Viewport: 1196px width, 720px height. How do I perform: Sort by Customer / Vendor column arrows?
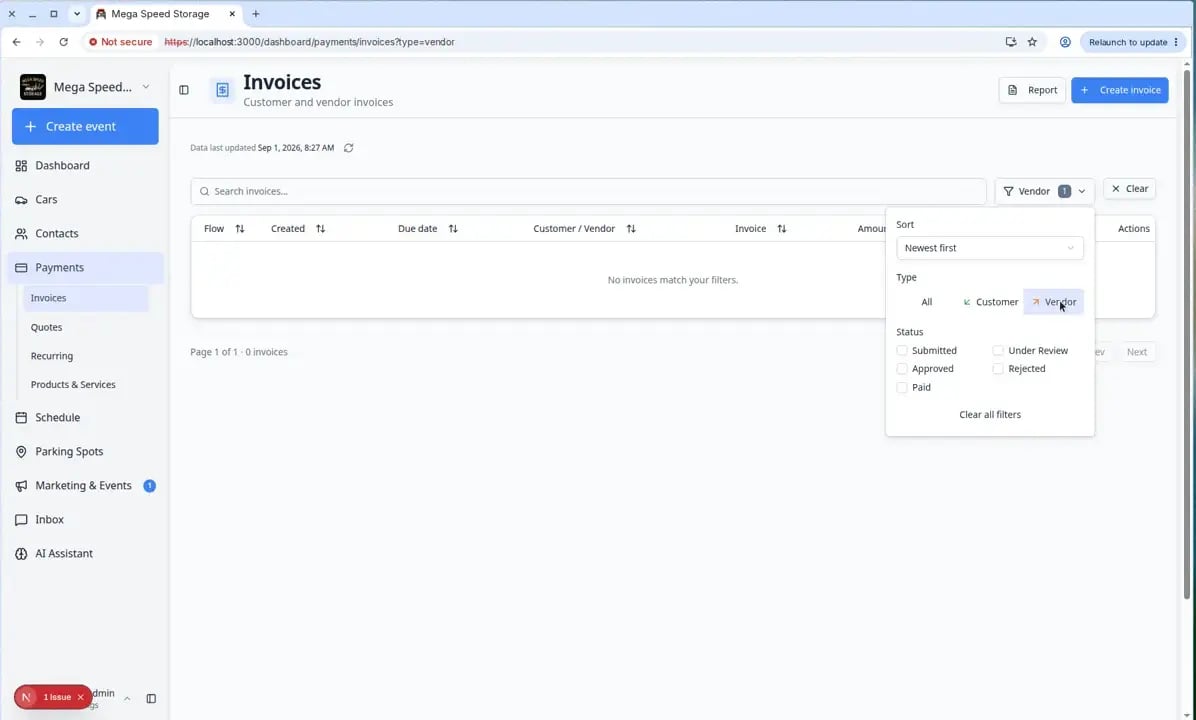tap(631, 229)
